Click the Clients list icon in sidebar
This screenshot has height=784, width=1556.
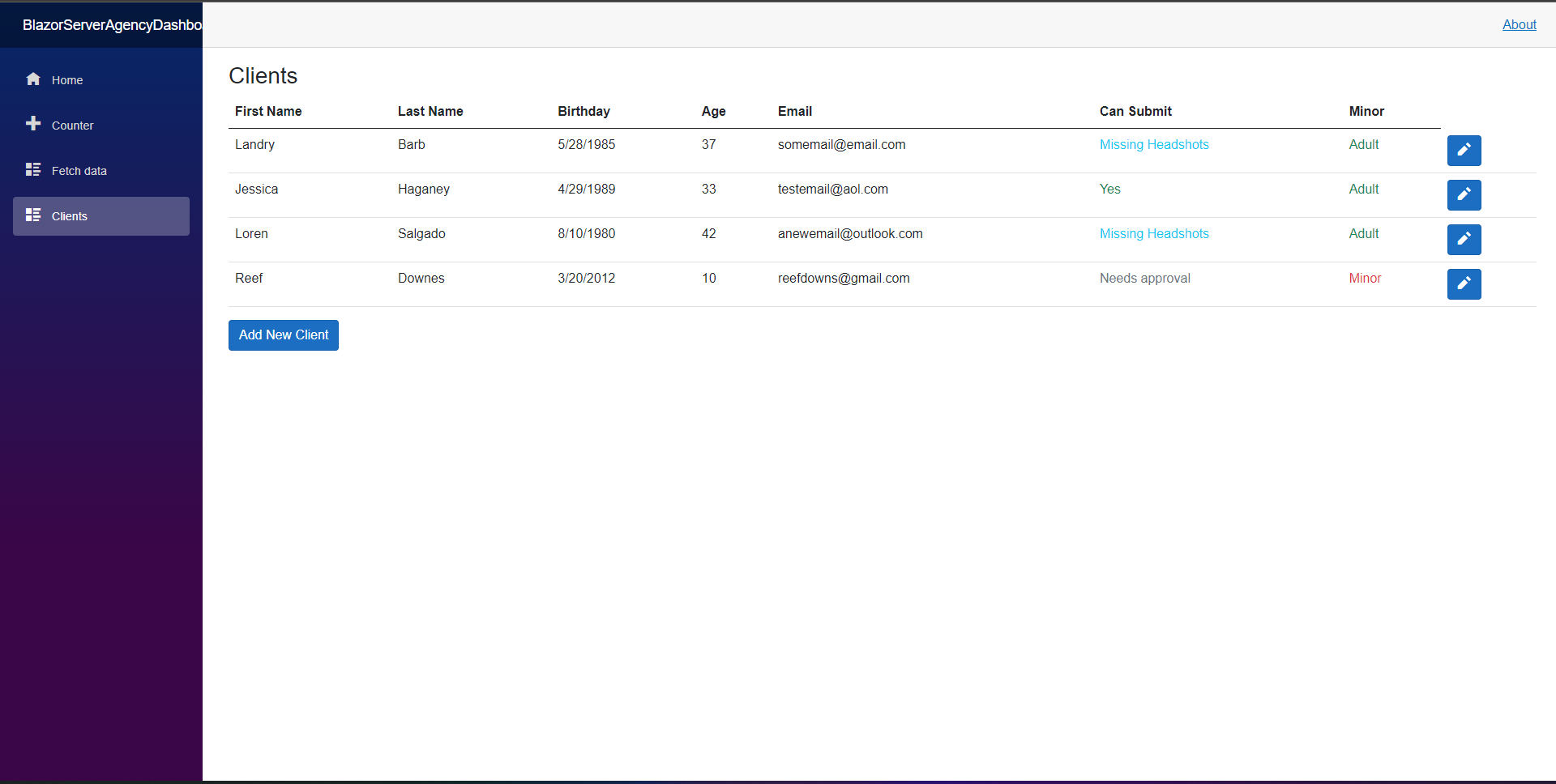tap(33, 214)
